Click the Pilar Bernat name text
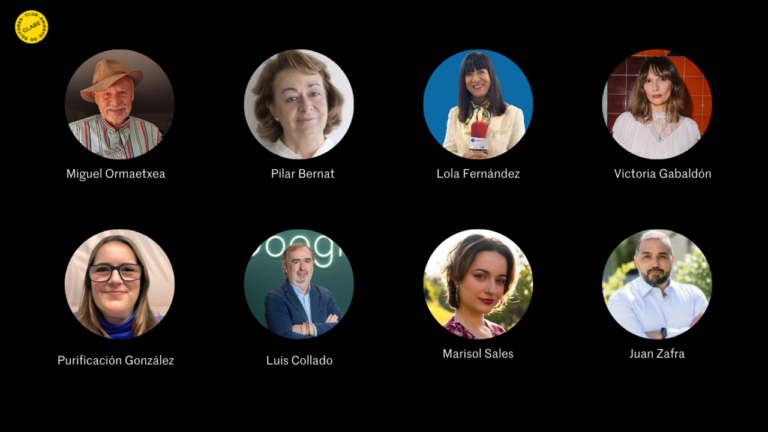 303,174
